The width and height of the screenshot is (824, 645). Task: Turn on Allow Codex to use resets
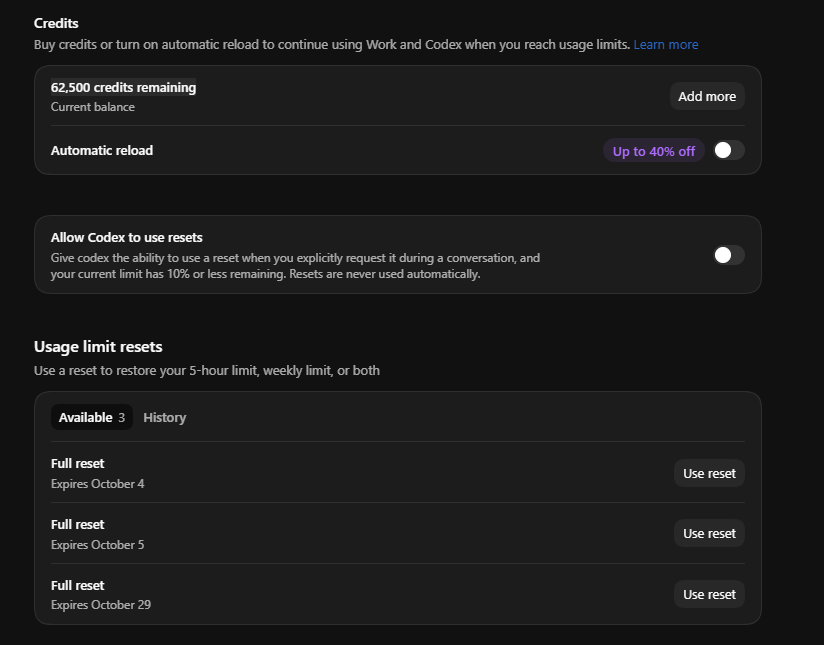tap(728, 255)
